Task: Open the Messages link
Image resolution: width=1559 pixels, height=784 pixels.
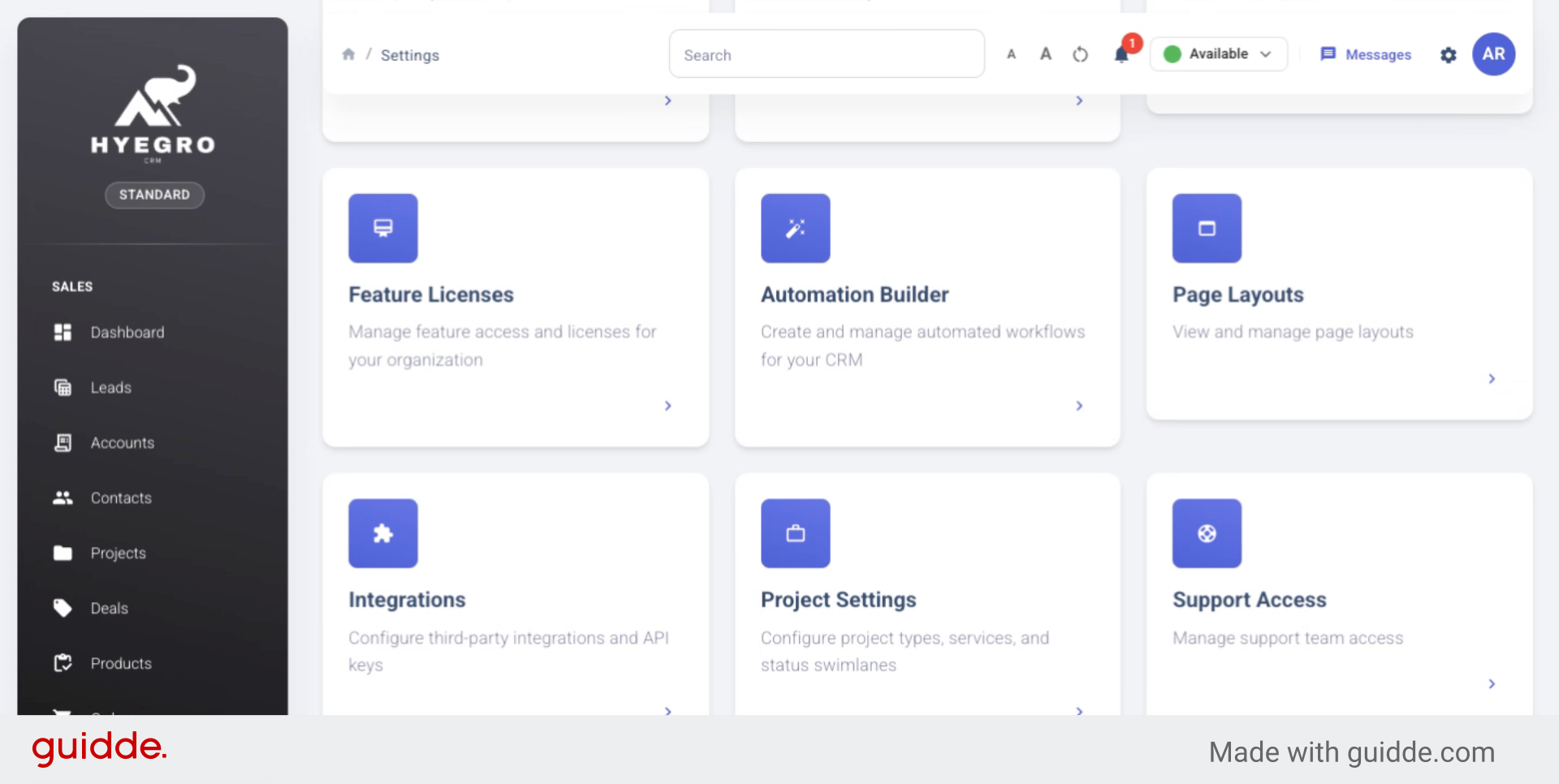Action: [1366, 54]
